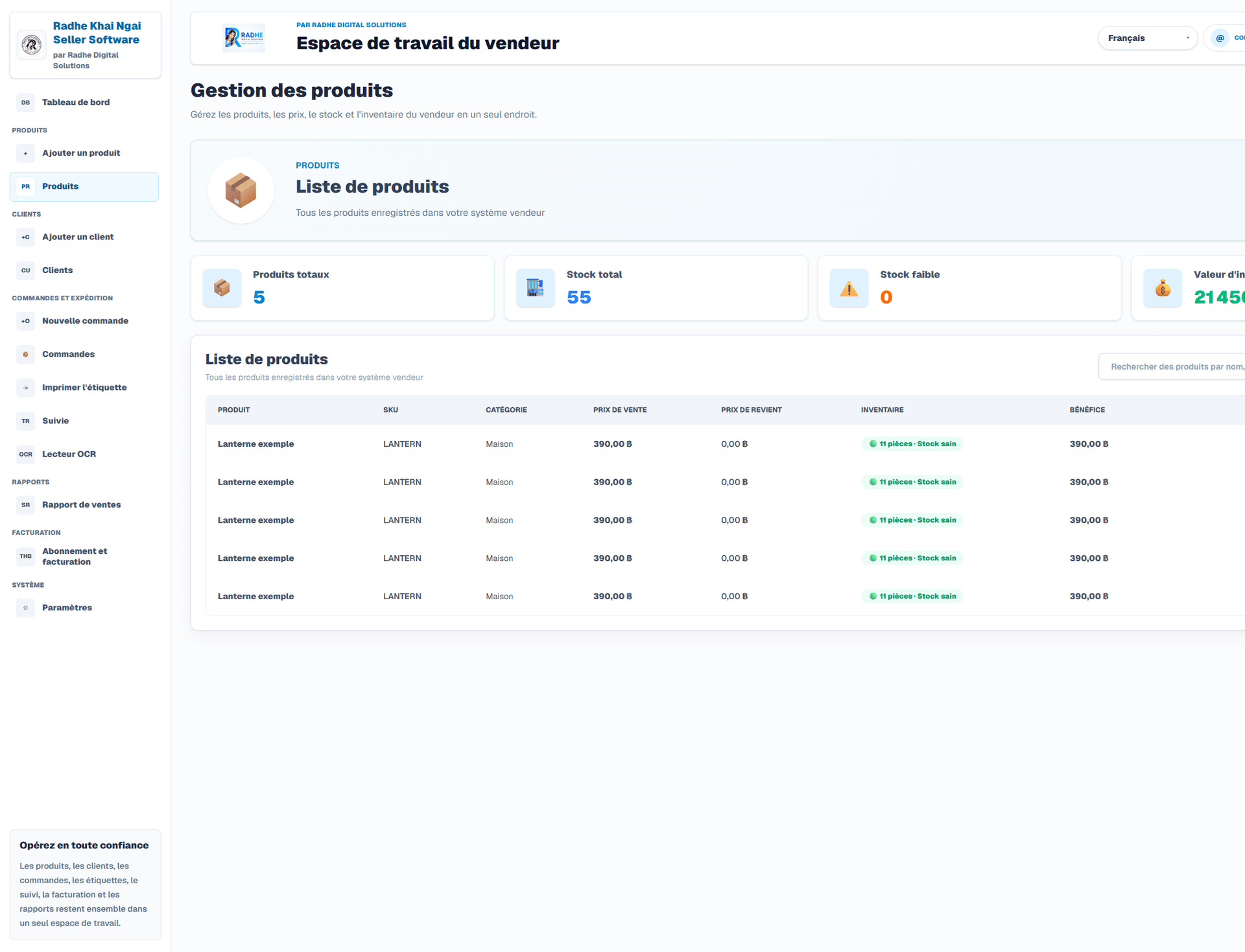Click the +O icon for Nouvelle commande
This screenshot has height=952, width=1245.
25,321
